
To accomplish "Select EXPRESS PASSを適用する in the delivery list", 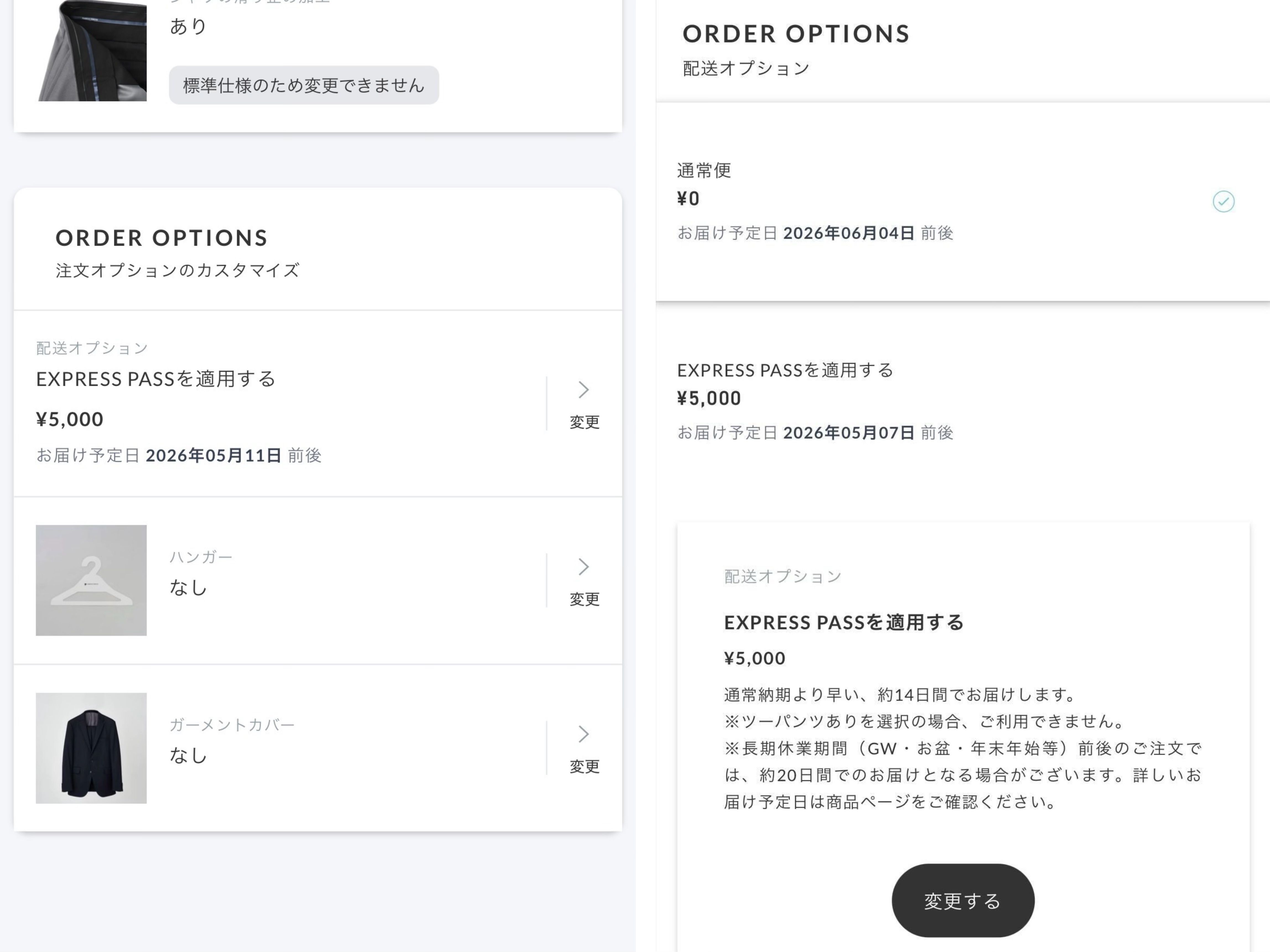I will (x=785, y=371).
